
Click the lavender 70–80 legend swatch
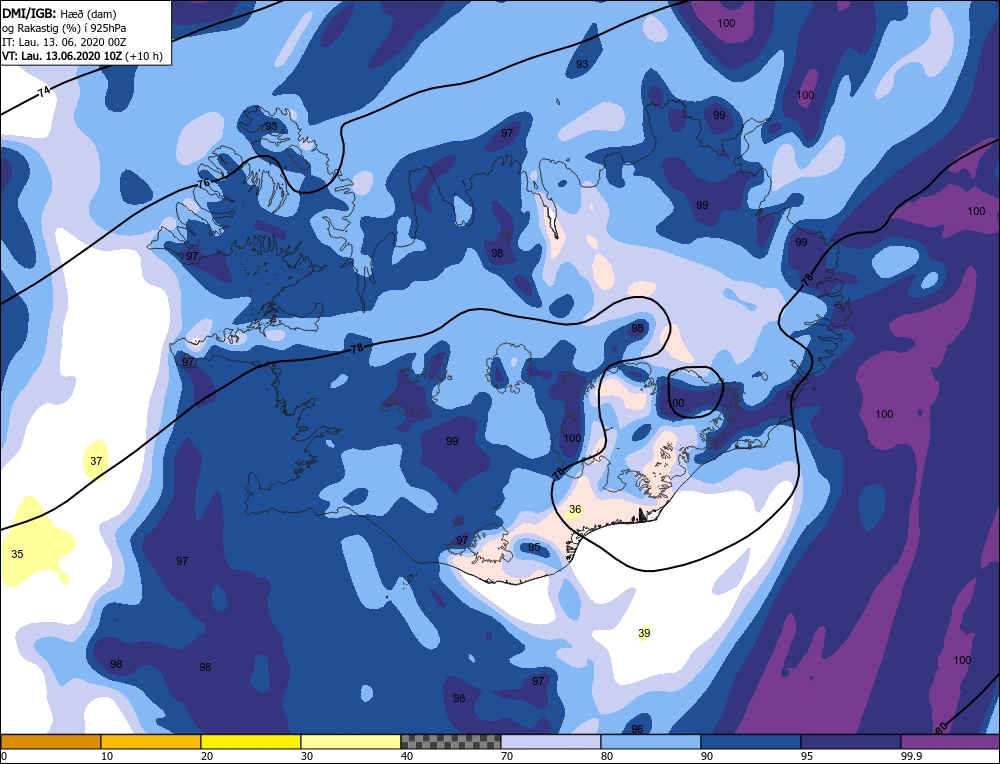(x=551, y=742)
